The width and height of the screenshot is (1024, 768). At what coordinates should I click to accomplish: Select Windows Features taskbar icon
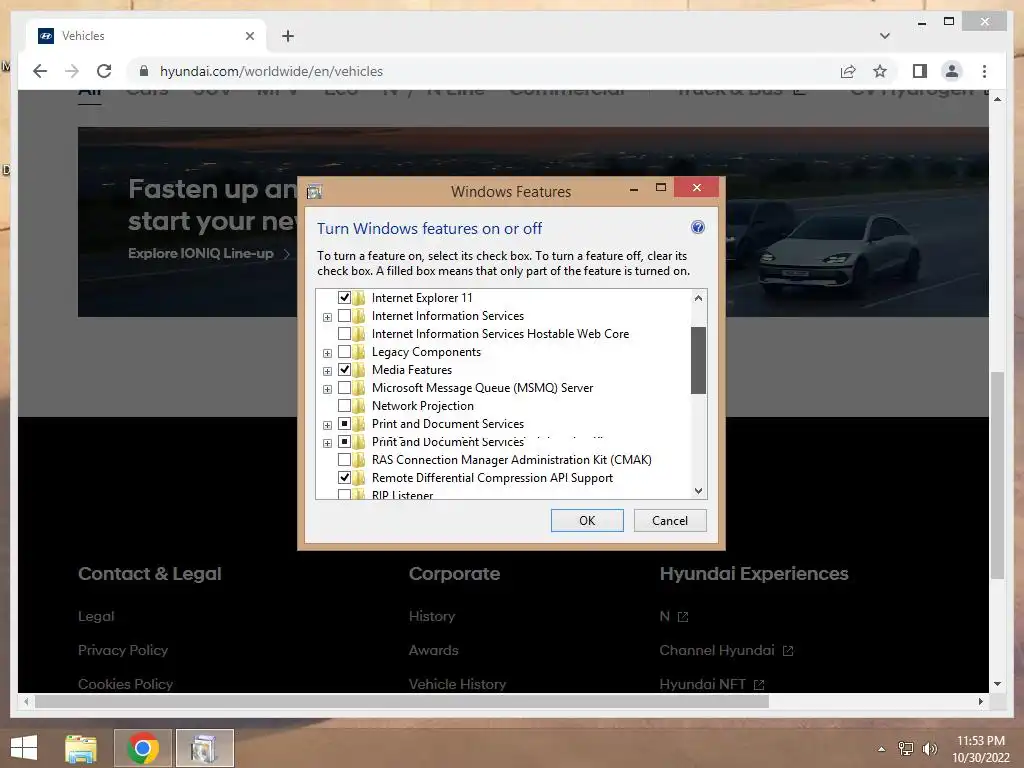204,748
